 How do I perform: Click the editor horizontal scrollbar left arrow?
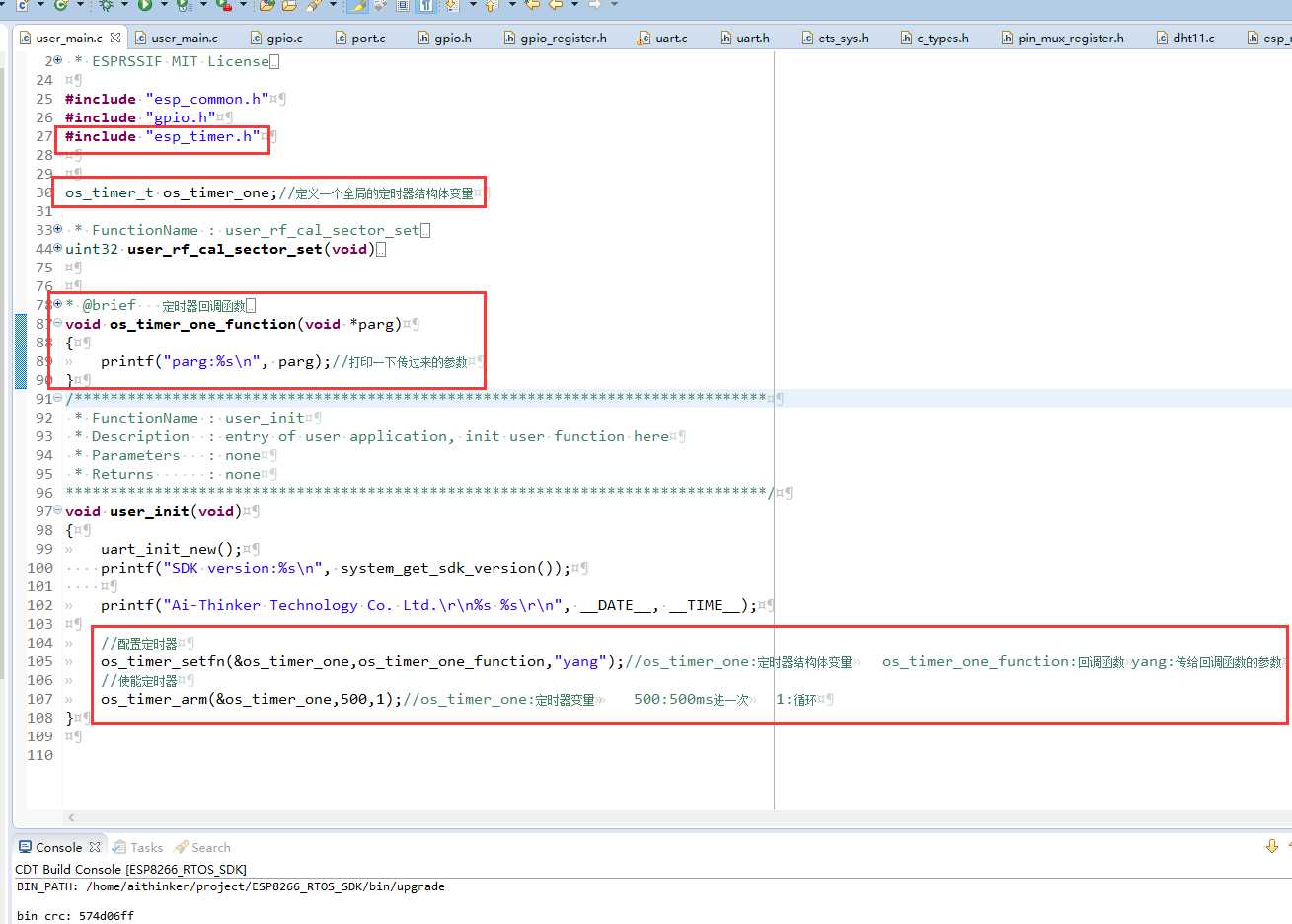[x=71, y=817]
